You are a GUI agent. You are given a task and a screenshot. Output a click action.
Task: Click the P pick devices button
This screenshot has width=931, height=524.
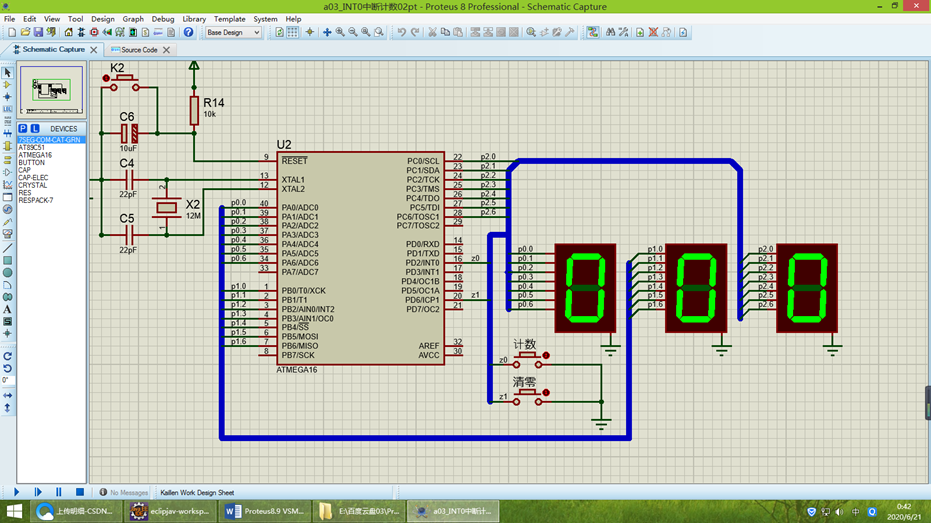pos(23,129)
